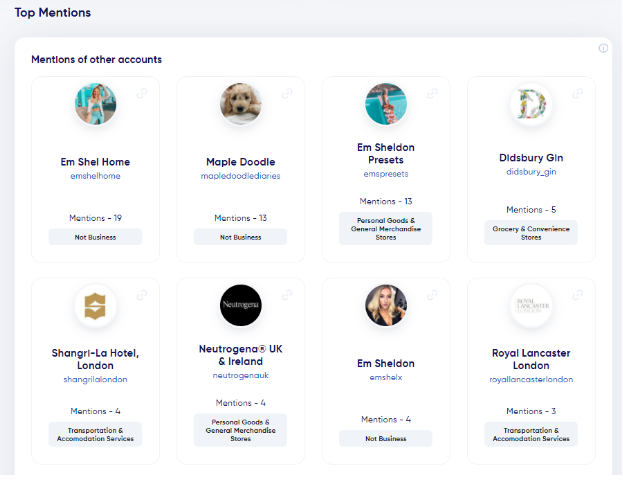
Task: Click the link icon on Em Shel Home card
Action: 142,93
